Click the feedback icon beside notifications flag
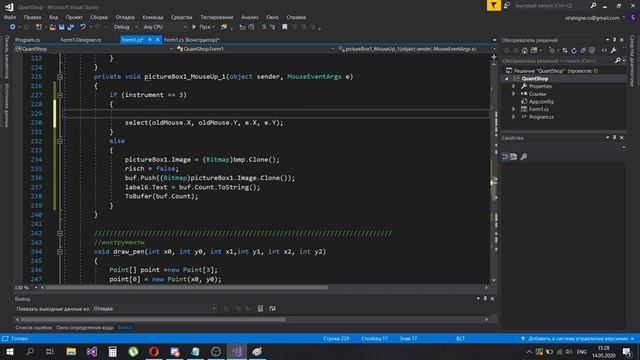Image resolution: width=640 pixels, height=360 pixels. pyautogui.click(x=507, y=5)
